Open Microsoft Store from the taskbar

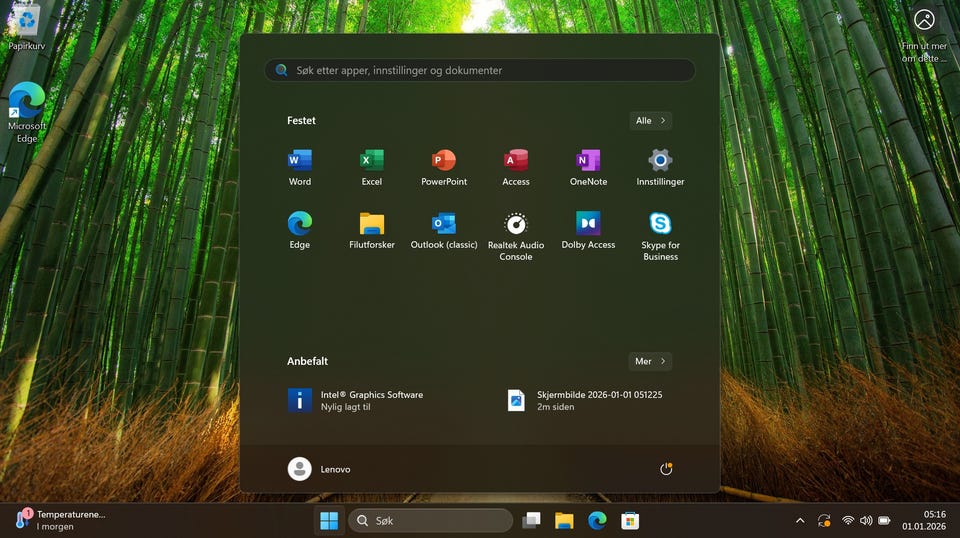click(630, 521)
